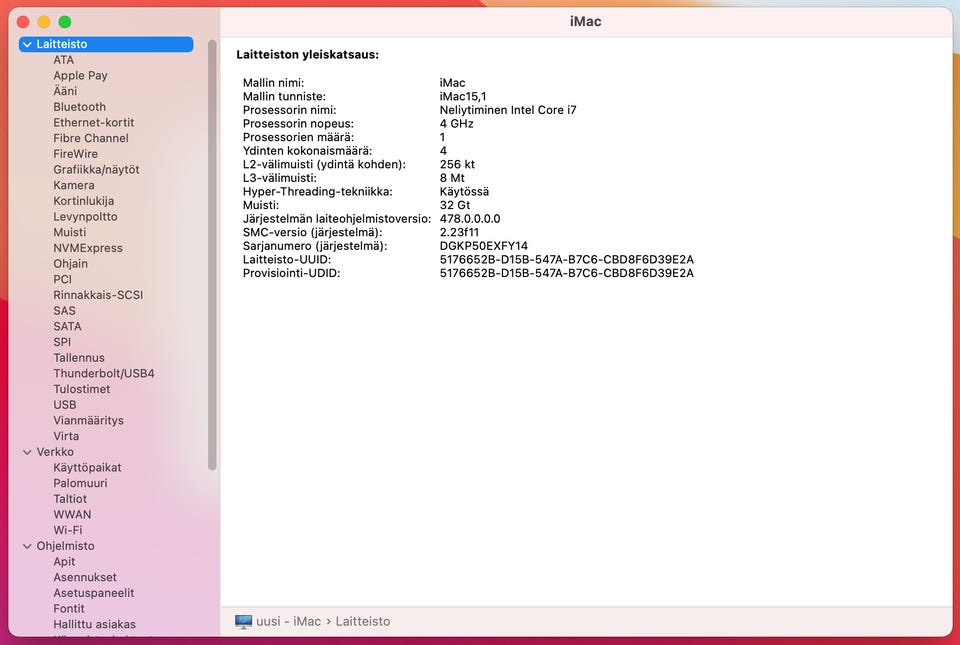Open Grafiikka/näytöt entry

(96, 170)
